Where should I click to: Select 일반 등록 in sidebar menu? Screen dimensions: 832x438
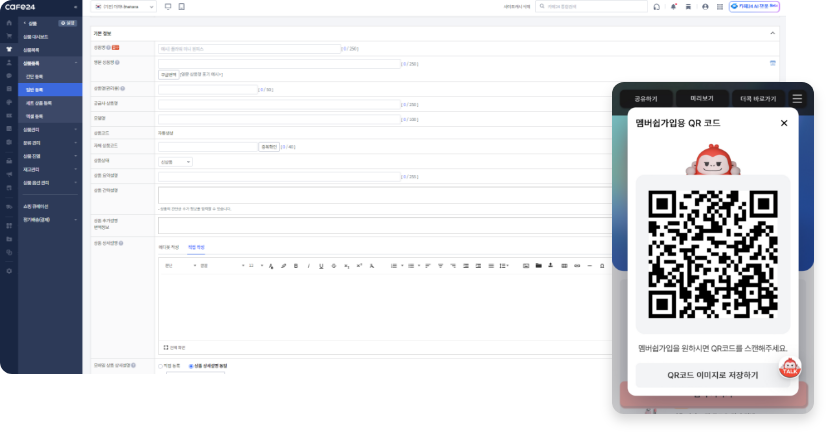(x=34, y=89)
